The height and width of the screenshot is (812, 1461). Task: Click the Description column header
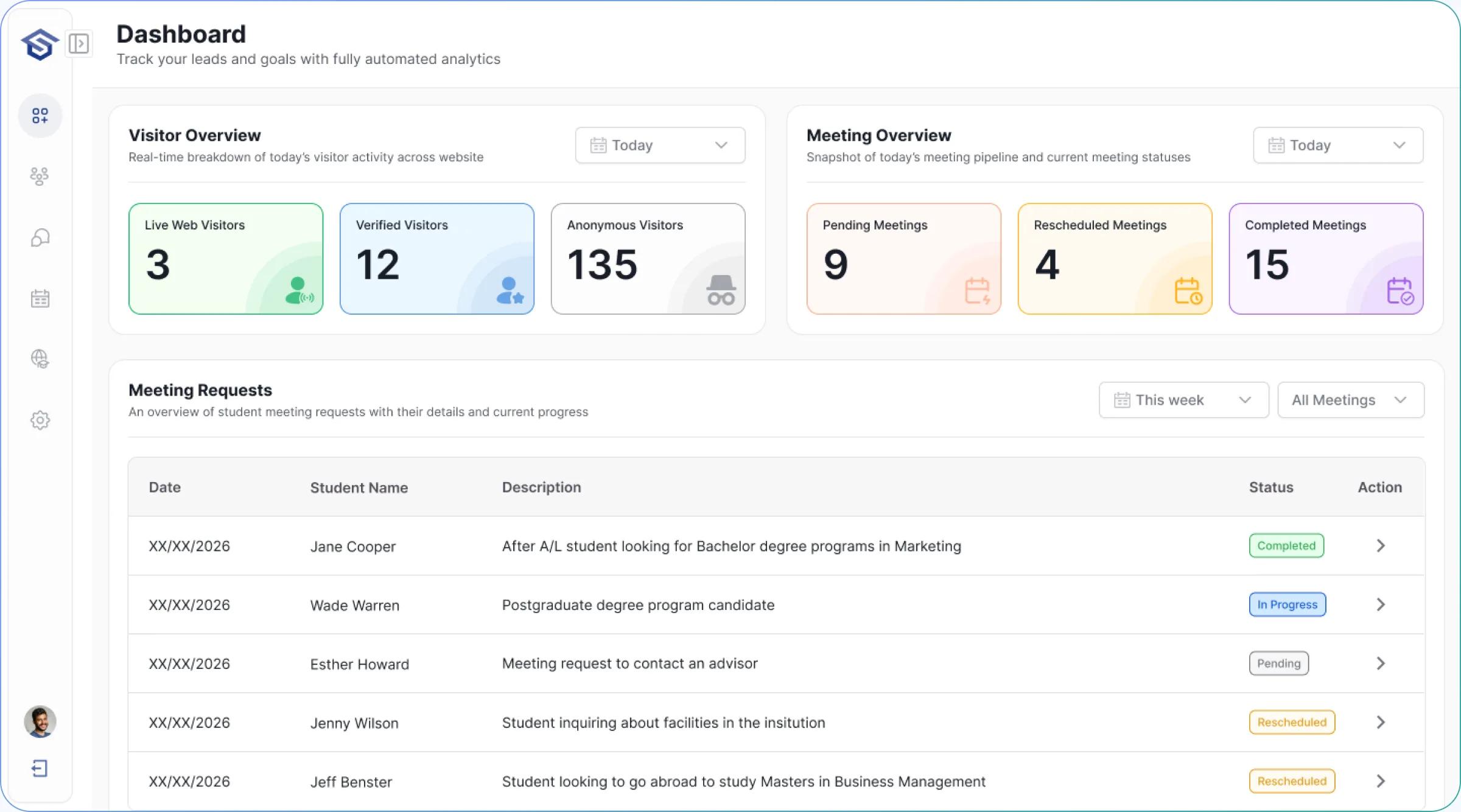(x=542, y=488)
